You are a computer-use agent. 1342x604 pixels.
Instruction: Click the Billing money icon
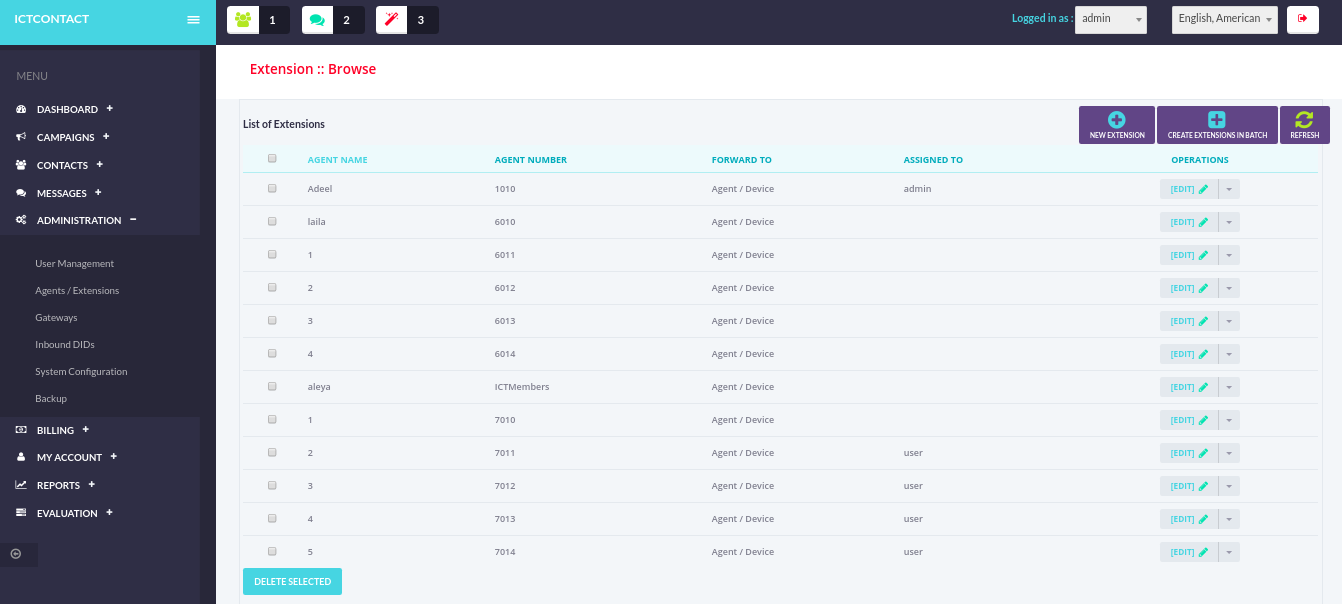pos(21,430)
